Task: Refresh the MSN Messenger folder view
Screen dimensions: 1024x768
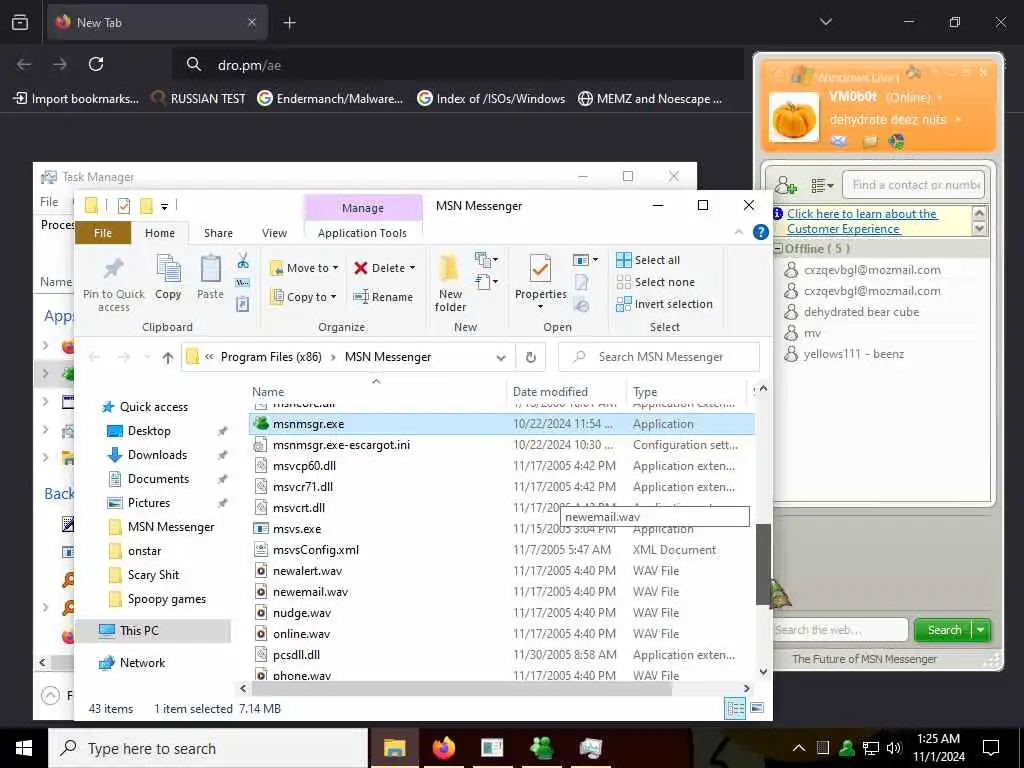Action: pyautogui.click(x=531, y=357)
